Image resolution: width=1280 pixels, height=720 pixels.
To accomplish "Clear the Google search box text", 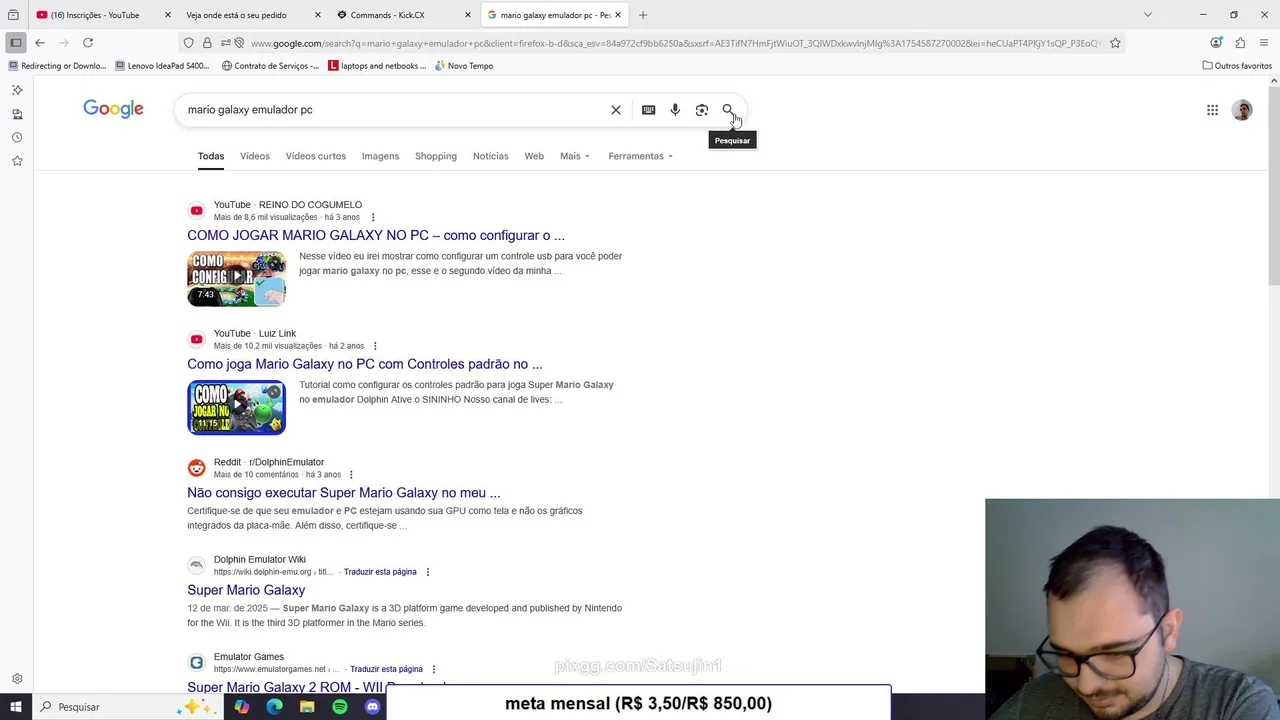I will [x=616, y=110].
